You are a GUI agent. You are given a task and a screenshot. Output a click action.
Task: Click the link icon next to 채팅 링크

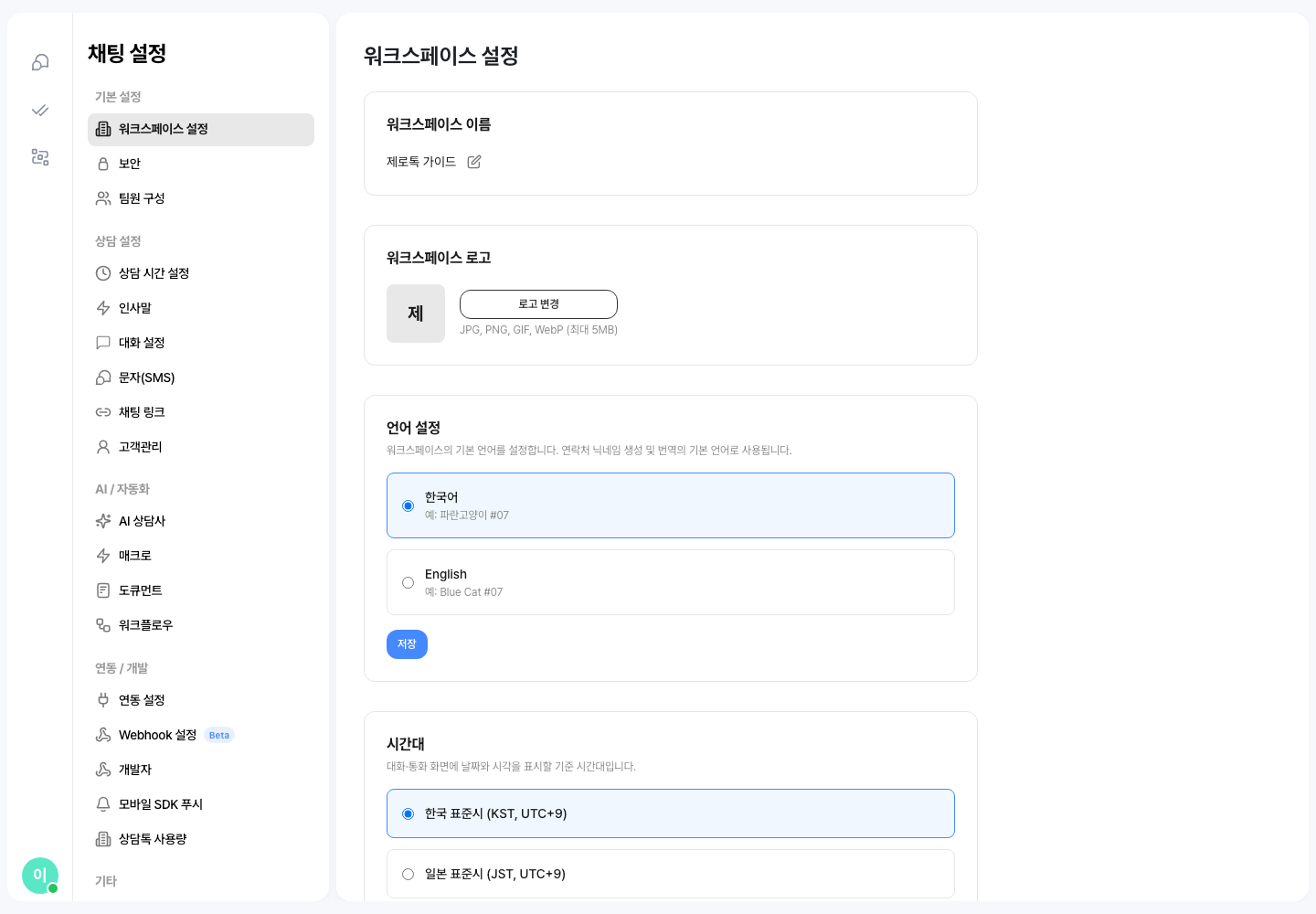click(103, 412)
